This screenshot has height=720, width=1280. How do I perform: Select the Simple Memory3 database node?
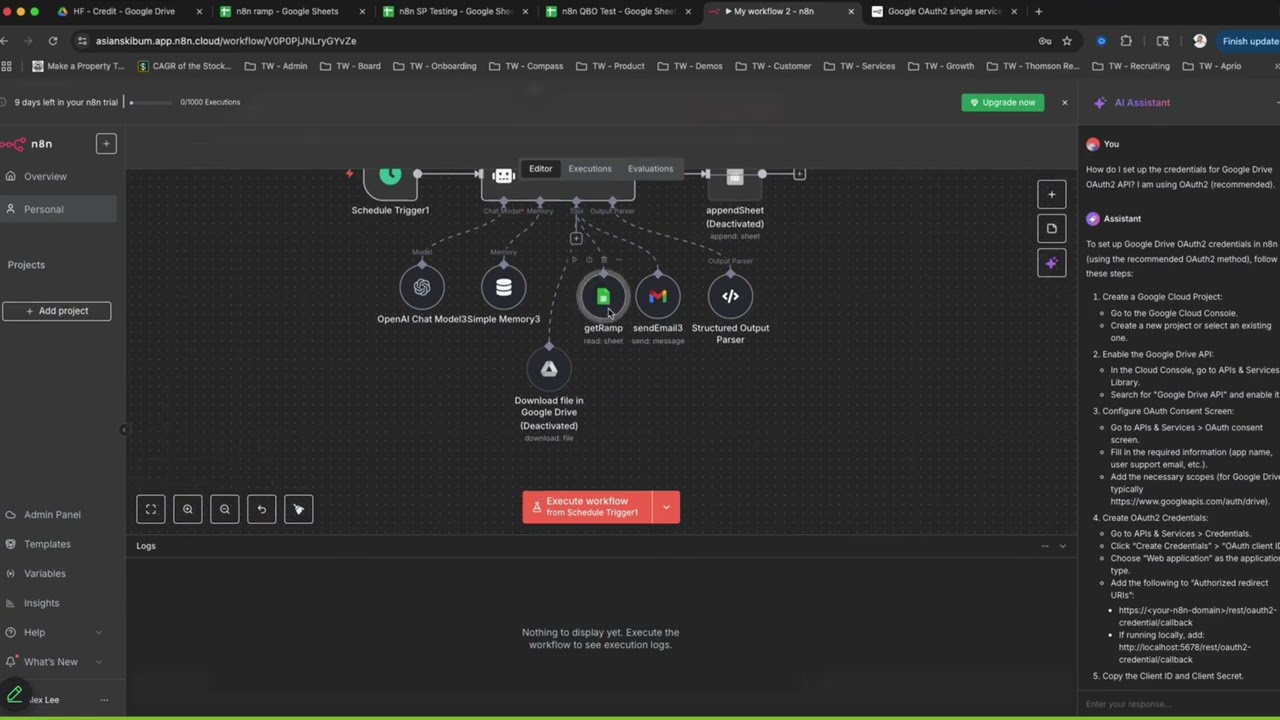(504, 288)
